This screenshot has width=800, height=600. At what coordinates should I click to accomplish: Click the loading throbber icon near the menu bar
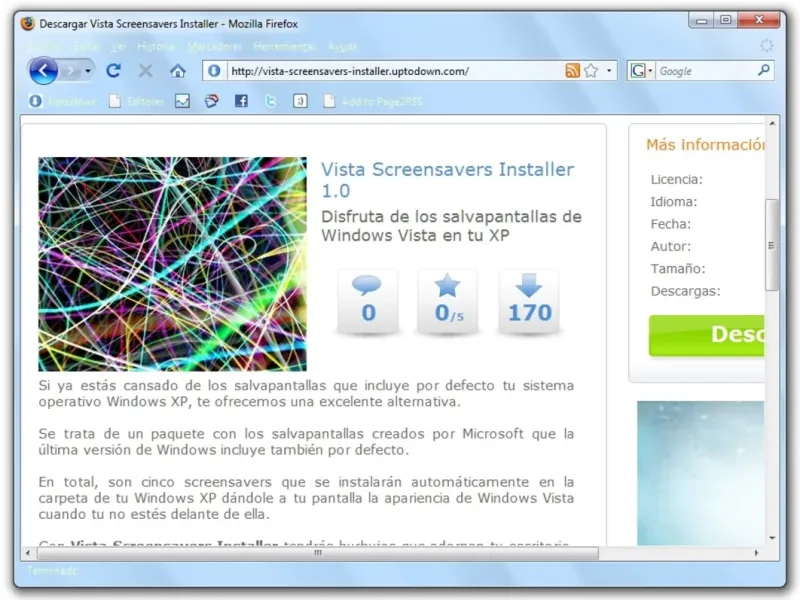pos(766,45)
